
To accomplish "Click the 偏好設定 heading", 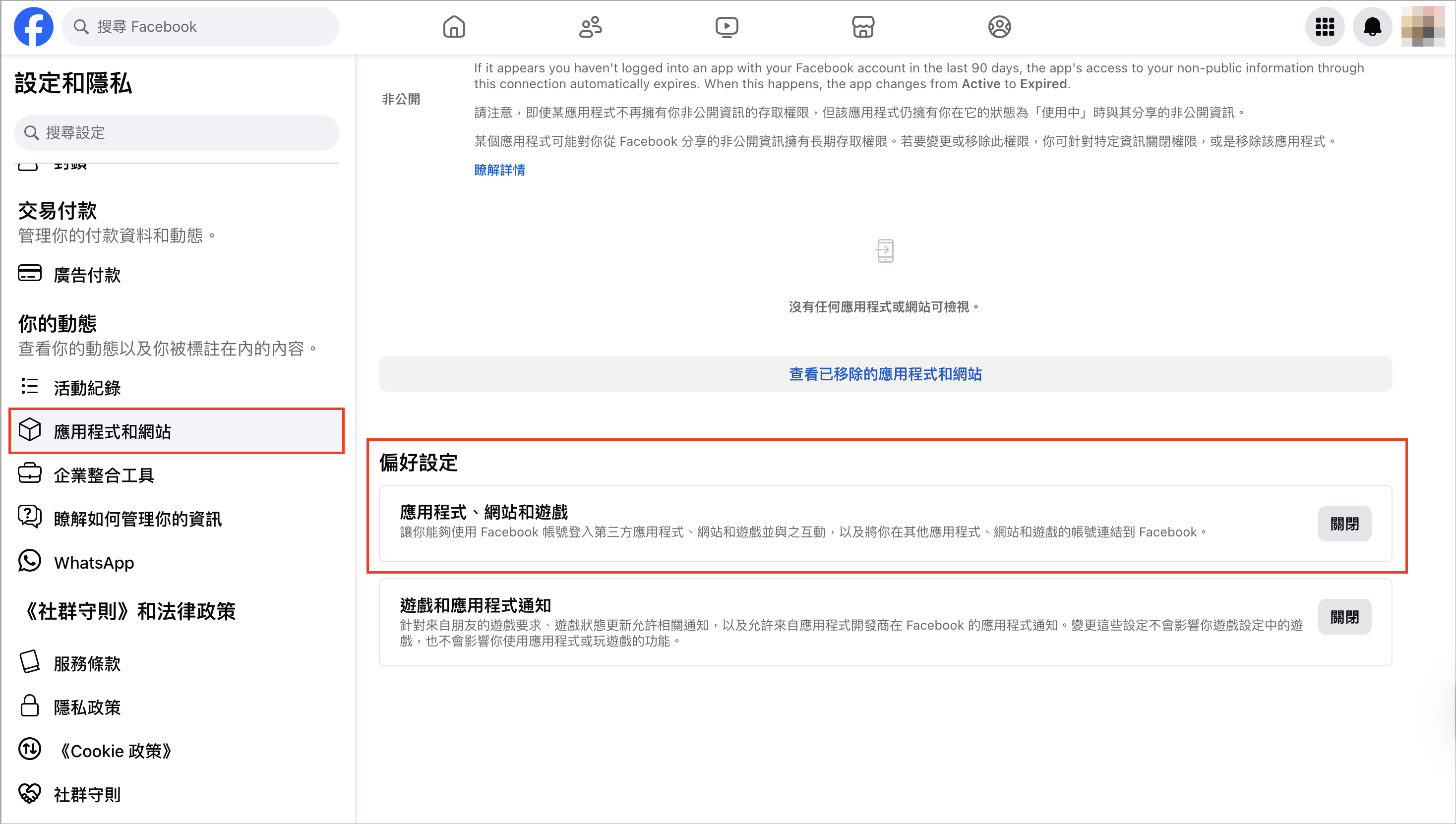I will [x=419, y=463].
